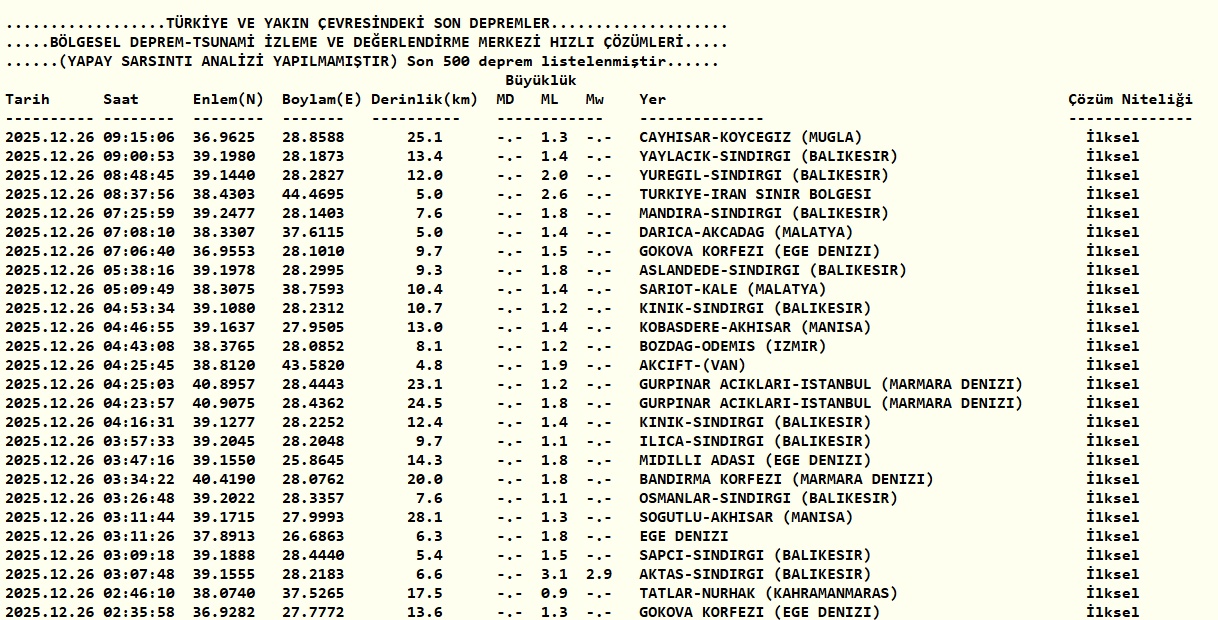Select the 2.9 Mw magnitude value
Viewport: 1218px width, 620px height.
(598, 574)
